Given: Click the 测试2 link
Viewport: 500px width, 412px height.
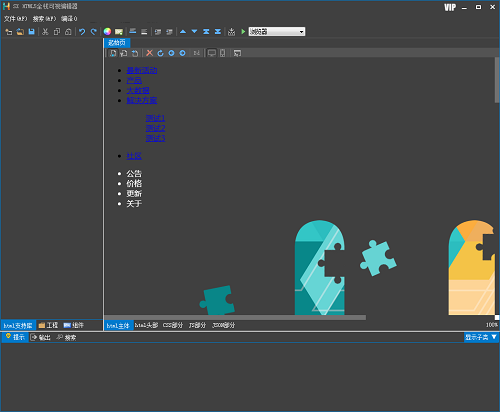Looking at the screenshot, I should (155, 128).
